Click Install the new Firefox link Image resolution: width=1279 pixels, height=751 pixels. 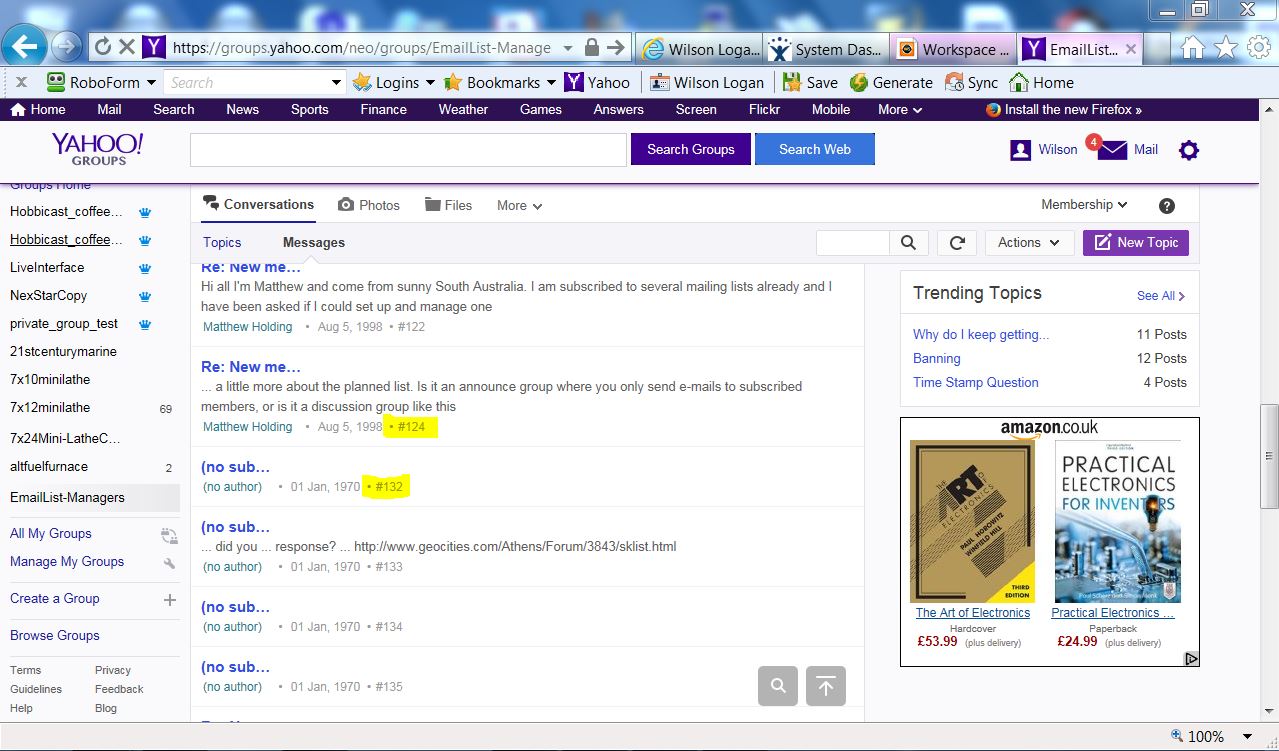tap(1064, 110)
